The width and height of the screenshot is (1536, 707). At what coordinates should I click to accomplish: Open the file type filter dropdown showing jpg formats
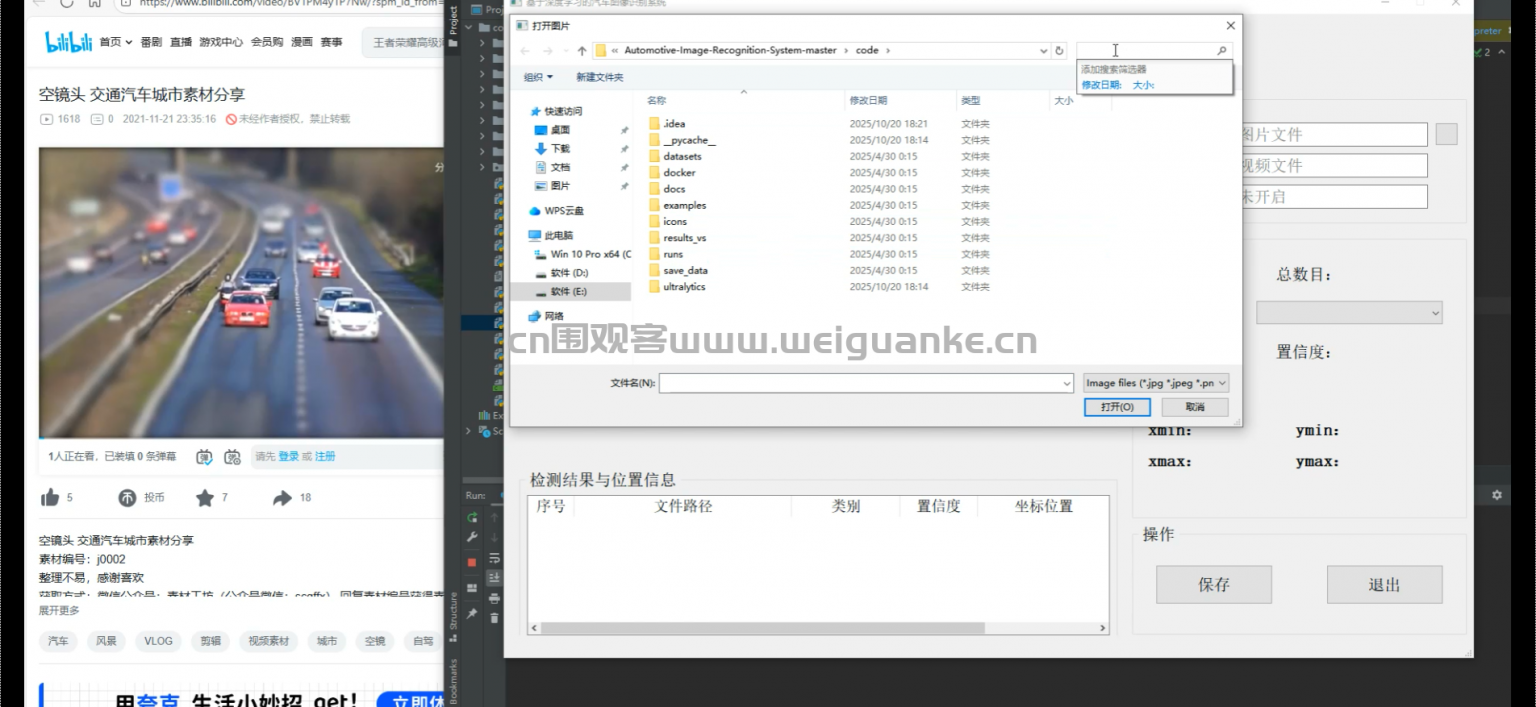pos(1156,382)
